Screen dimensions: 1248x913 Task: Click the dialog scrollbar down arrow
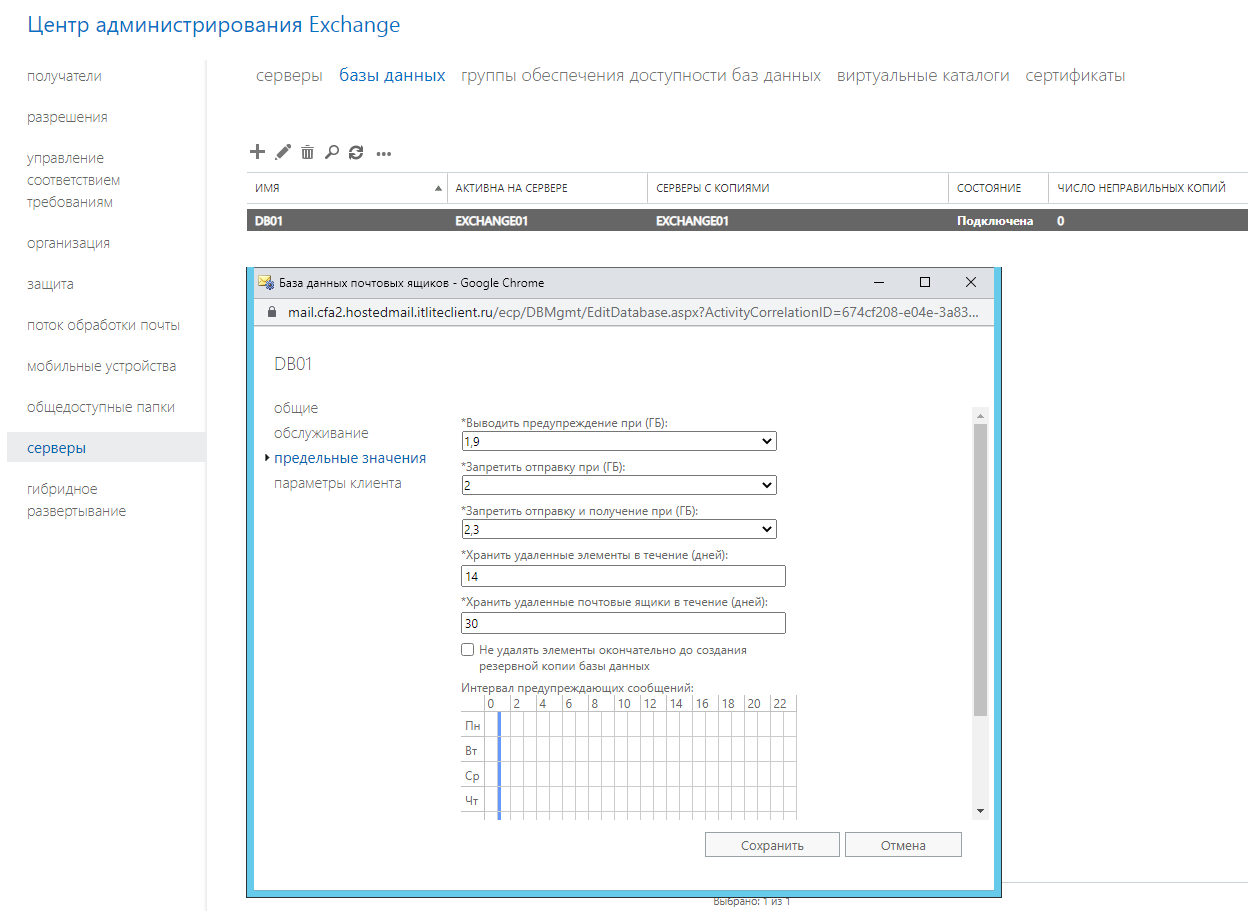(980, 810)
